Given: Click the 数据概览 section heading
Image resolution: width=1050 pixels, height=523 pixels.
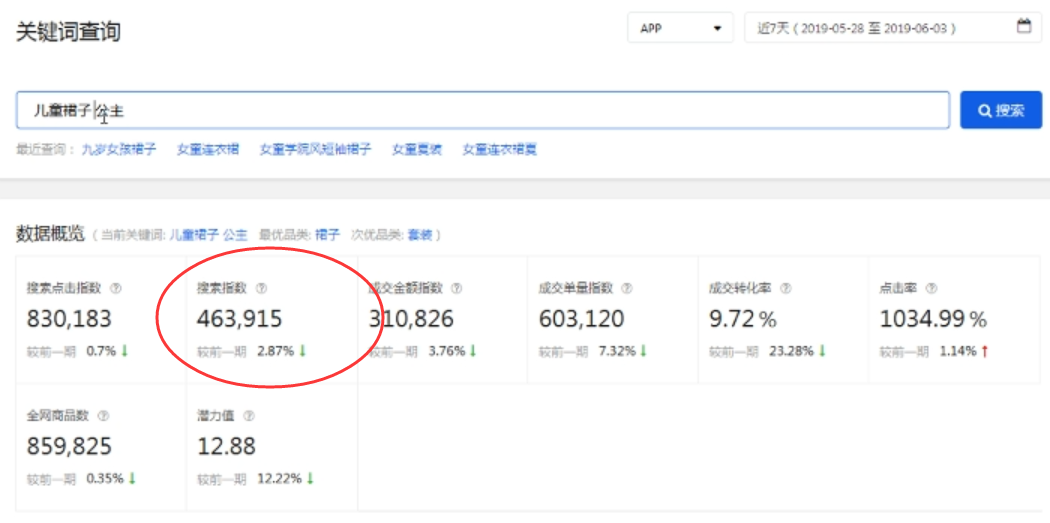Looking at the screenshot, I should (x=50, y=234).
